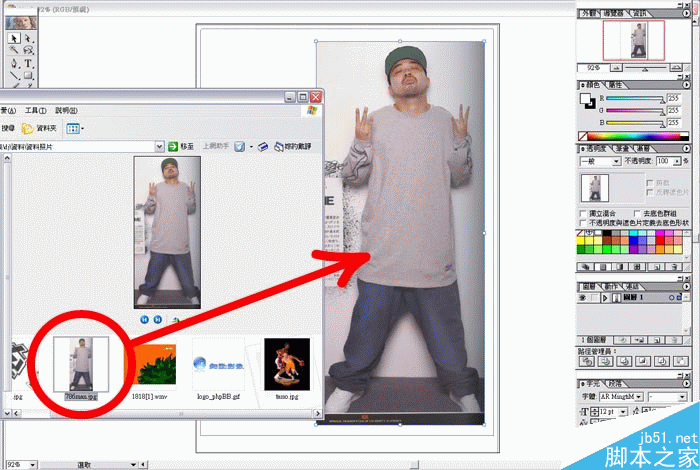
Task: Select the Direct Selection tool
Action: coord(29,38)
